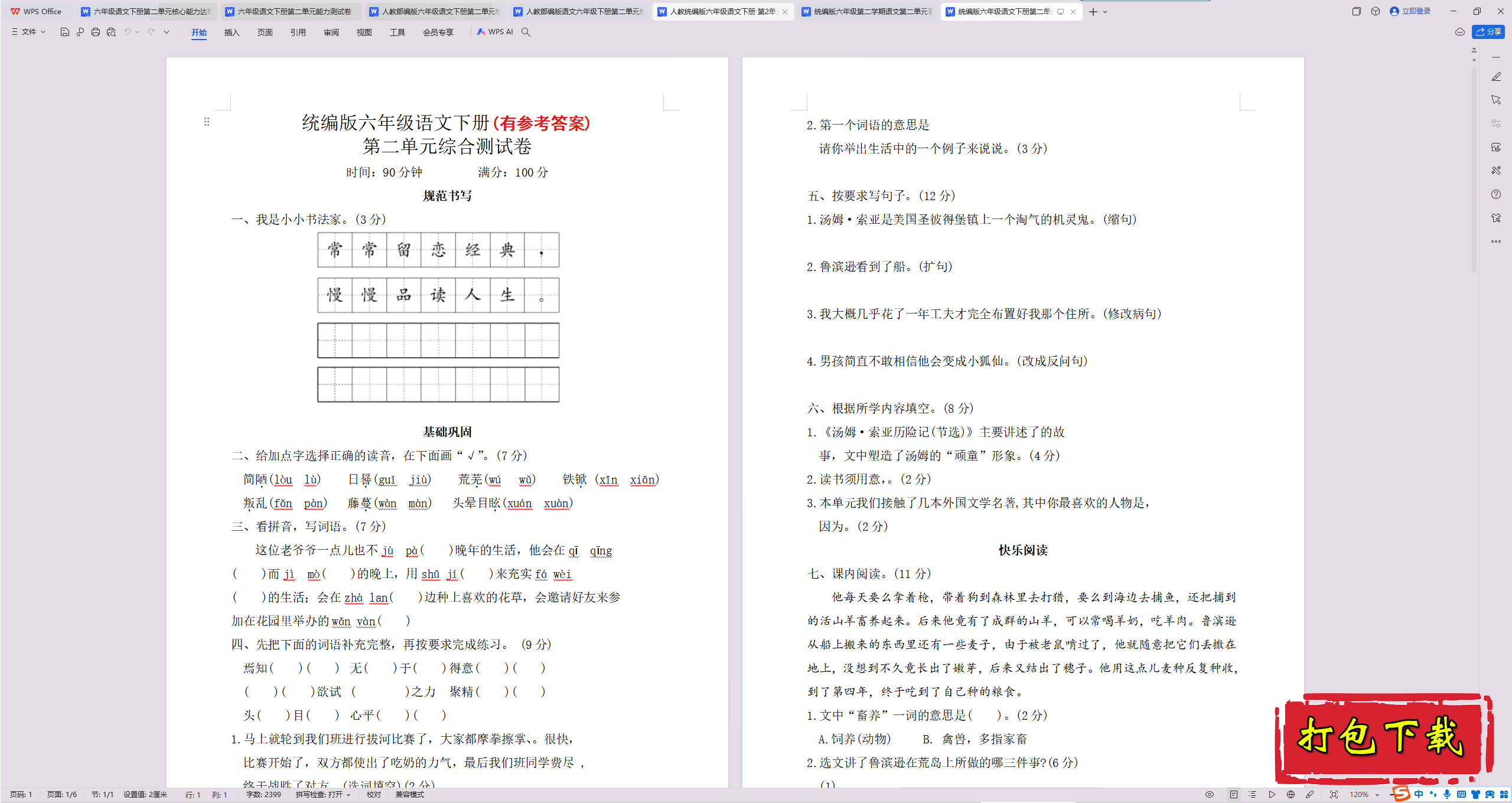
Task: Open the 工具 ribbon tab
Action: (x=397, y=32)
